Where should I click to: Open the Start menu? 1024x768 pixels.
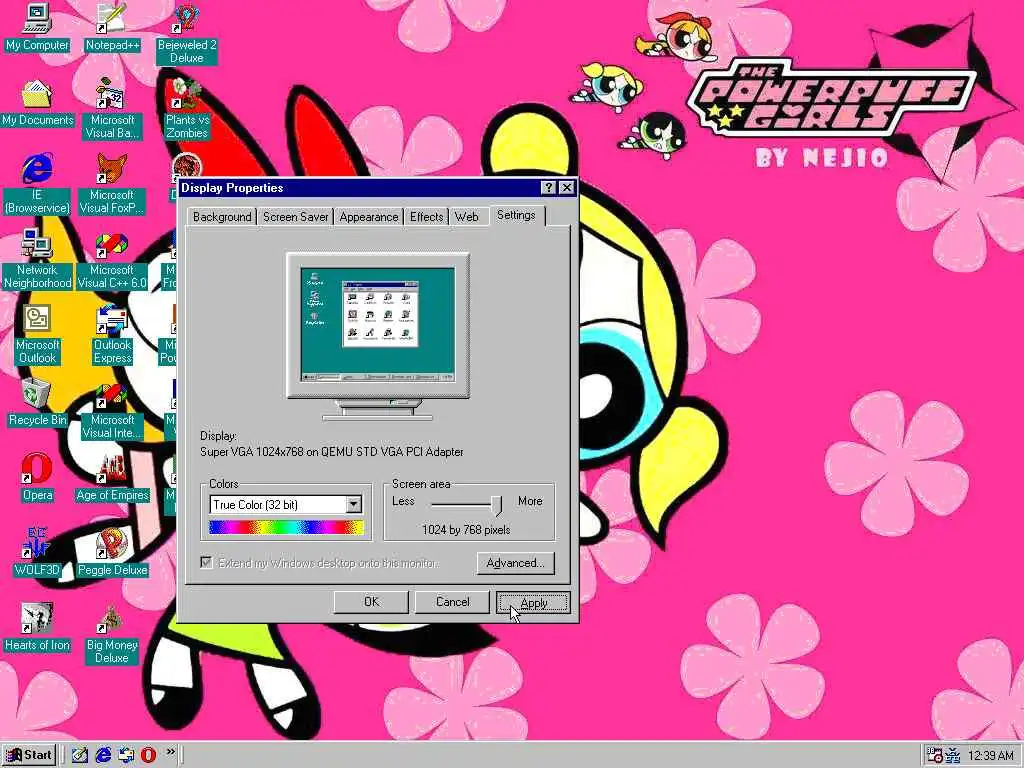coord(29,755)
